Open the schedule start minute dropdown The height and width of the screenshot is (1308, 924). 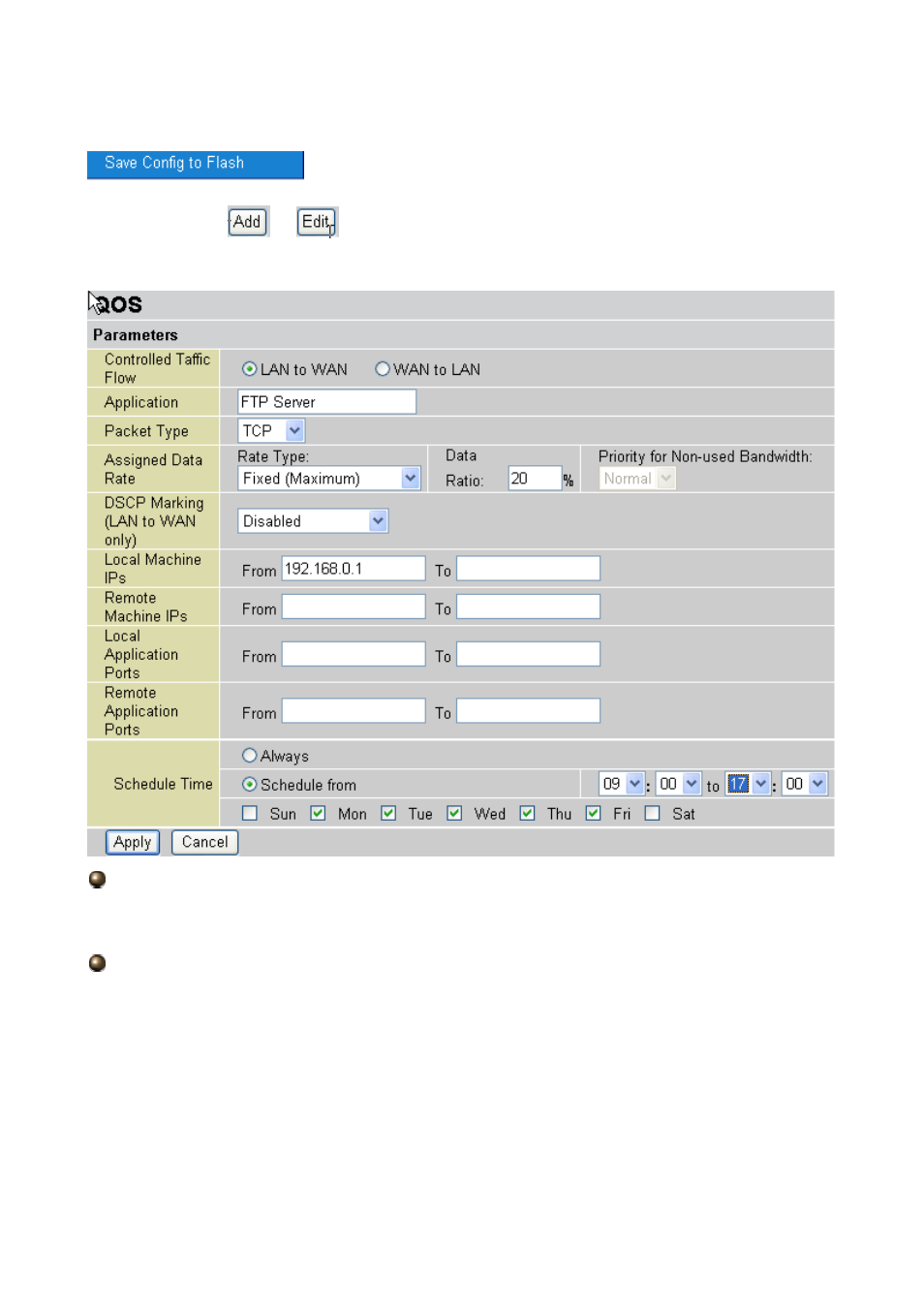pos(679,784)
